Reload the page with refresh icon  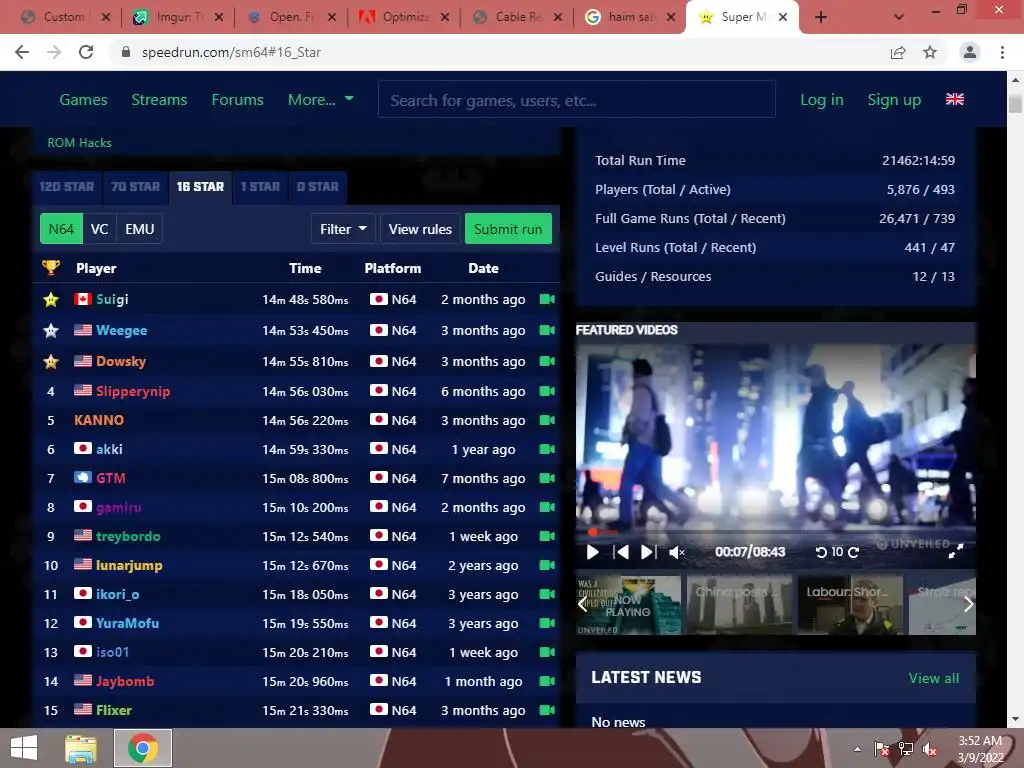[x=86, y=52]
